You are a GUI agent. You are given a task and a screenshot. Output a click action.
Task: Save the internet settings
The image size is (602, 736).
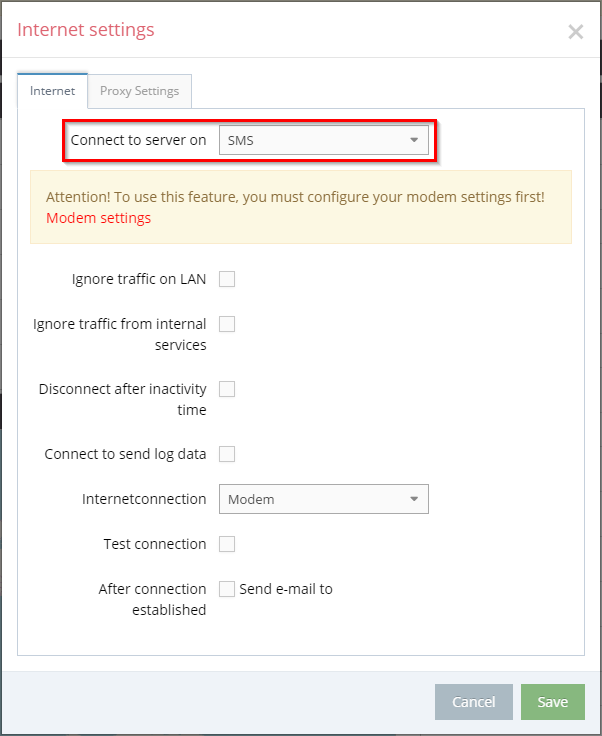click(x=552, y=702)
